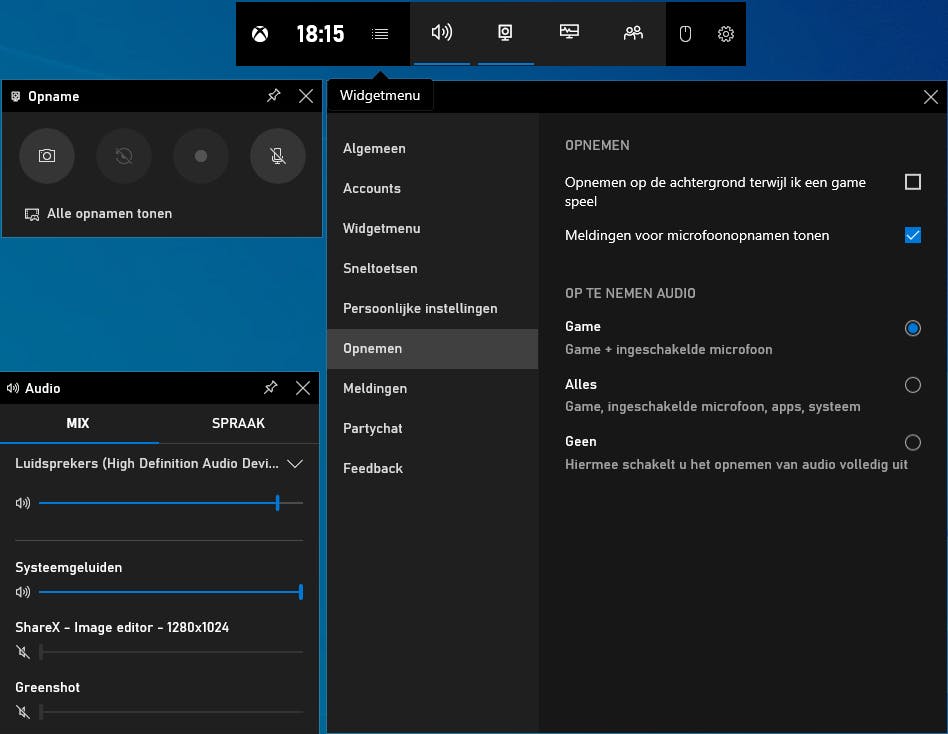This screenshot has width=948, height=734.
Task: Pin the Audio widget
Action: [270, 388]
